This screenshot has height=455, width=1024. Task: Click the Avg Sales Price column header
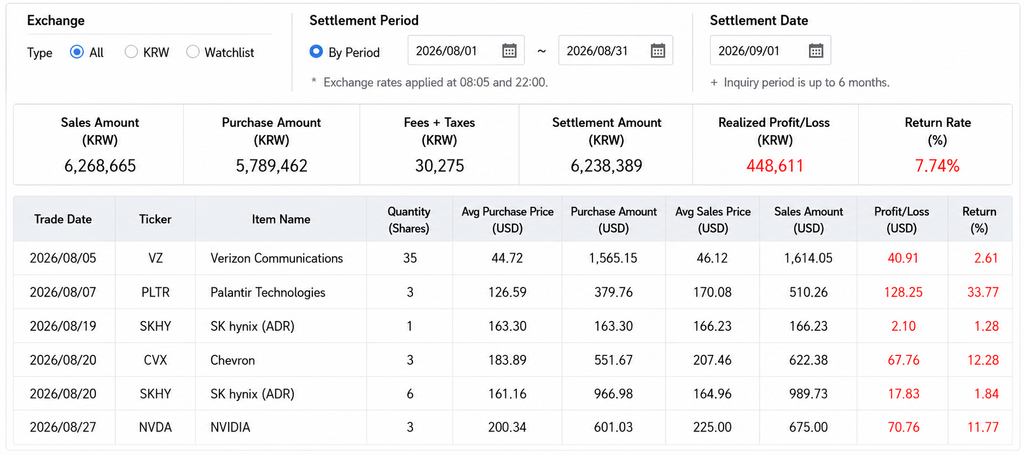click(x=712, y=219)
